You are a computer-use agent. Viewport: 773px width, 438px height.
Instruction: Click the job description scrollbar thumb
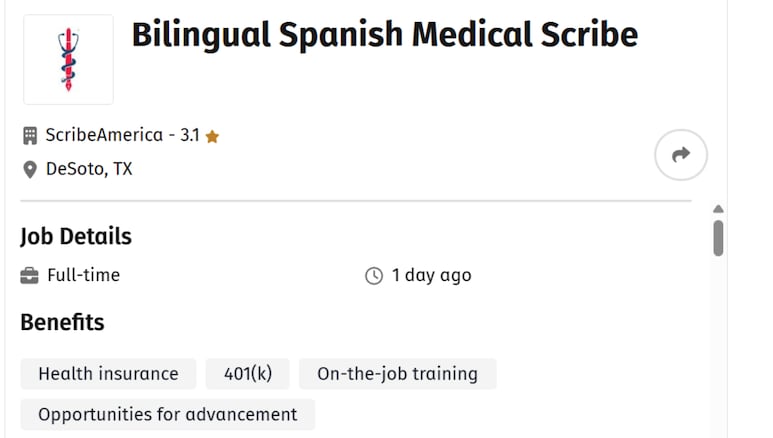click(718, 238)
